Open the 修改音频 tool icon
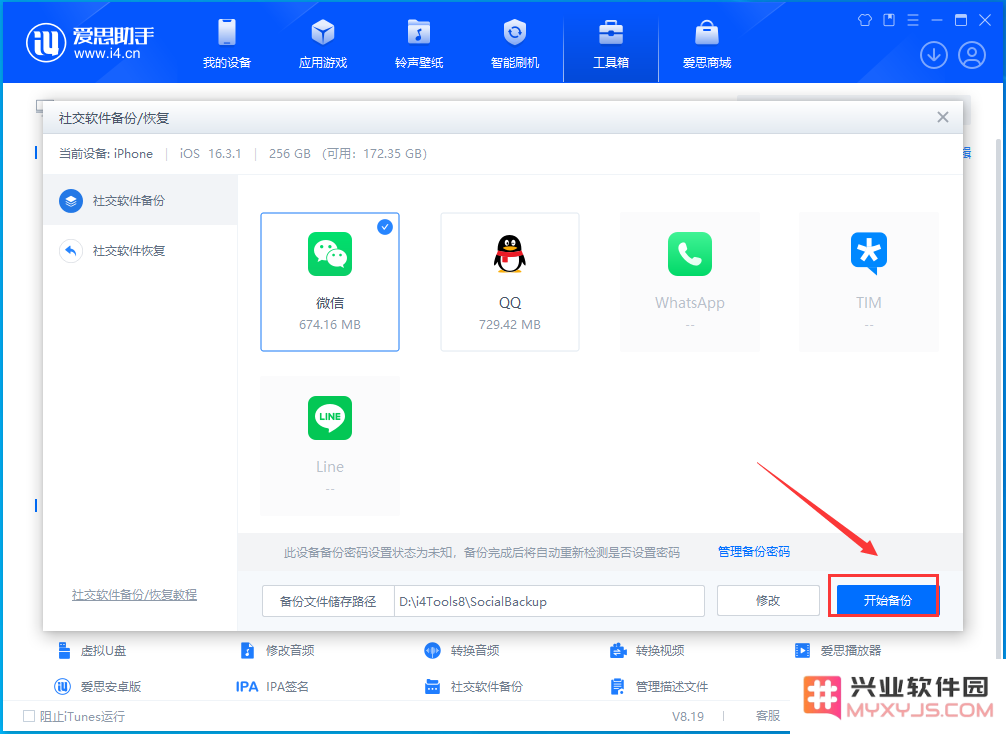 pyautogui.click(x=247, y=651)
